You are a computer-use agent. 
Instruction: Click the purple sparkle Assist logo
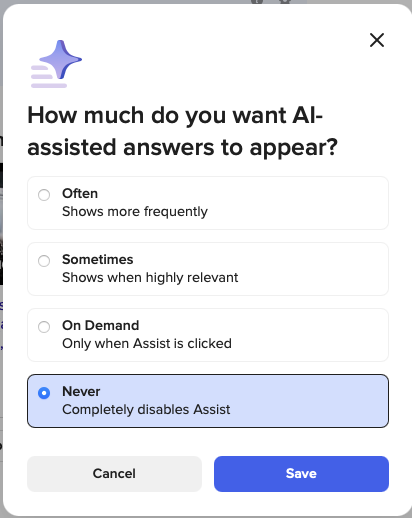(x=56, y=64)
